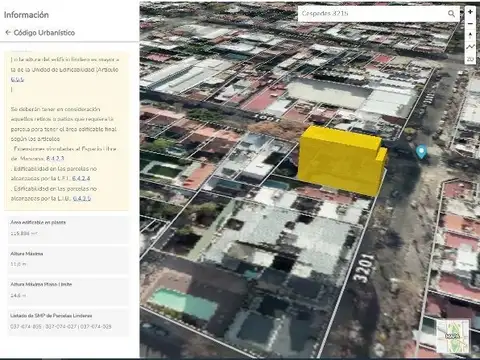Zoom in the map with plus button

[470, 12]
